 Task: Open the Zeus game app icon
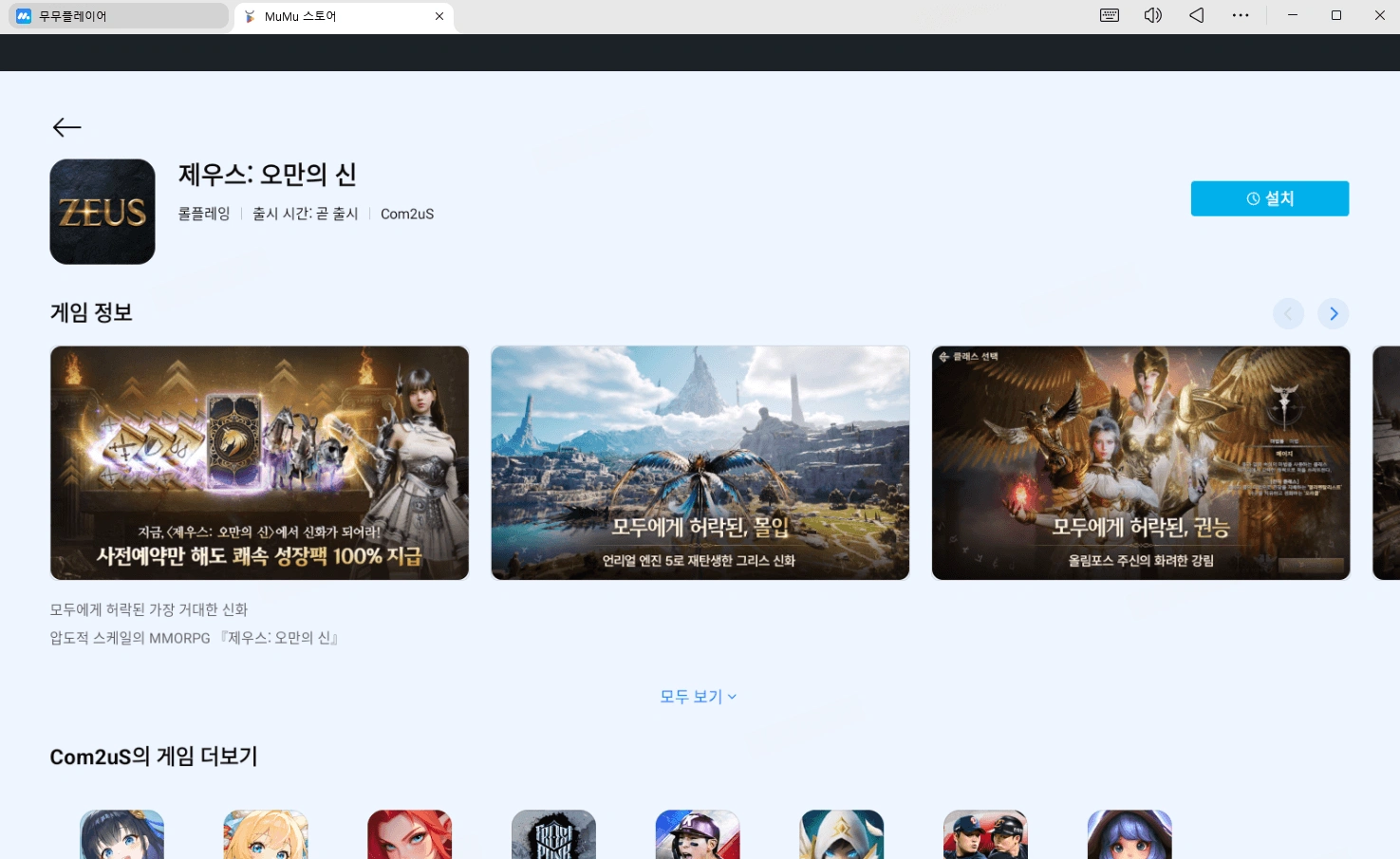[x=103, y=212]
